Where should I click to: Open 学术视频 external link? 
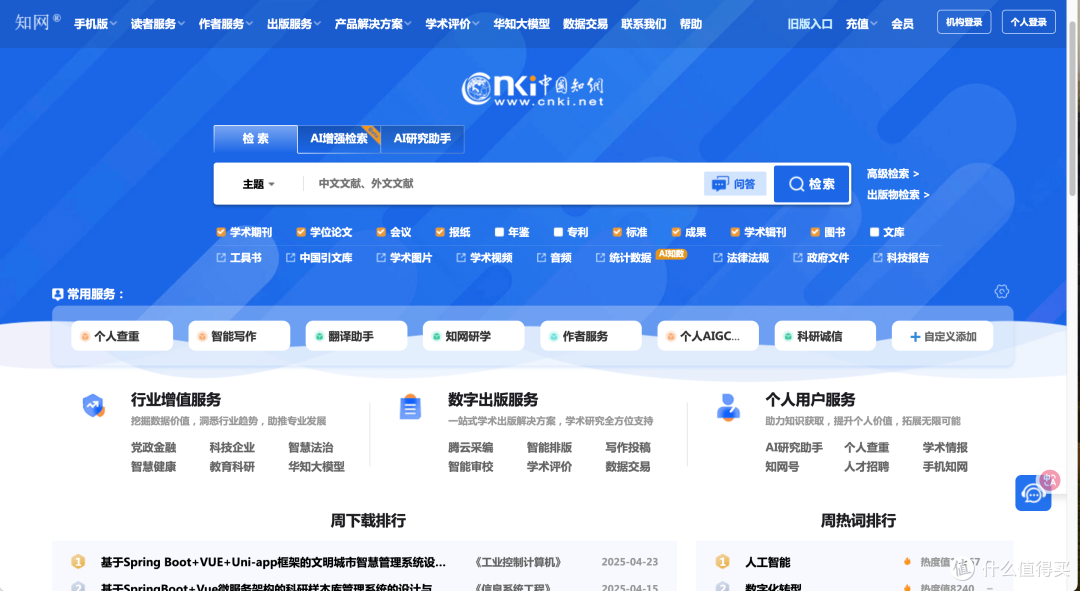pyautogui.click(x=484, y=258)
